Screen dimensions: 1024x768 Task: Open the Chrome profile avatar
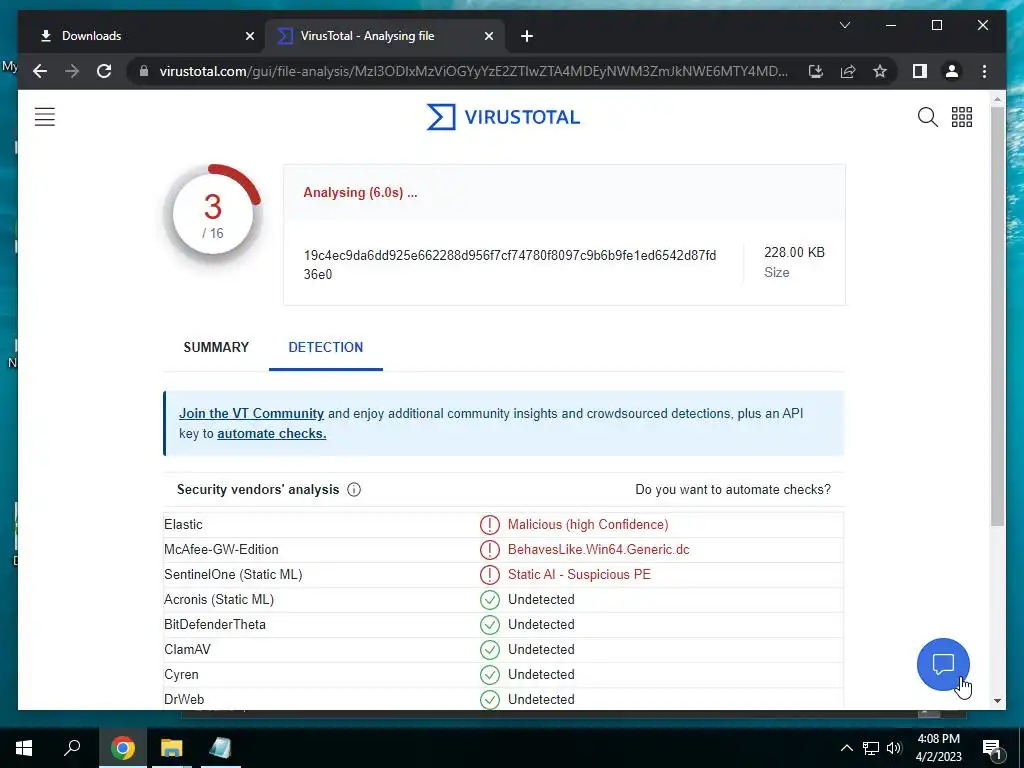coord(952,71)
